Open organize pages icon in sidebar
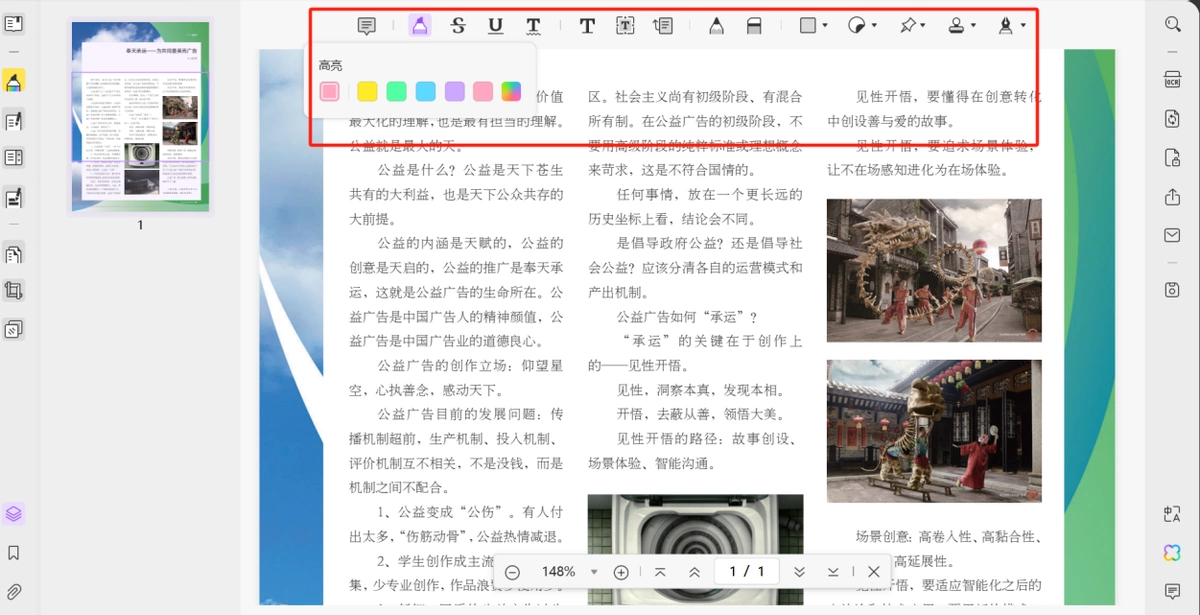 click(14, 255)
